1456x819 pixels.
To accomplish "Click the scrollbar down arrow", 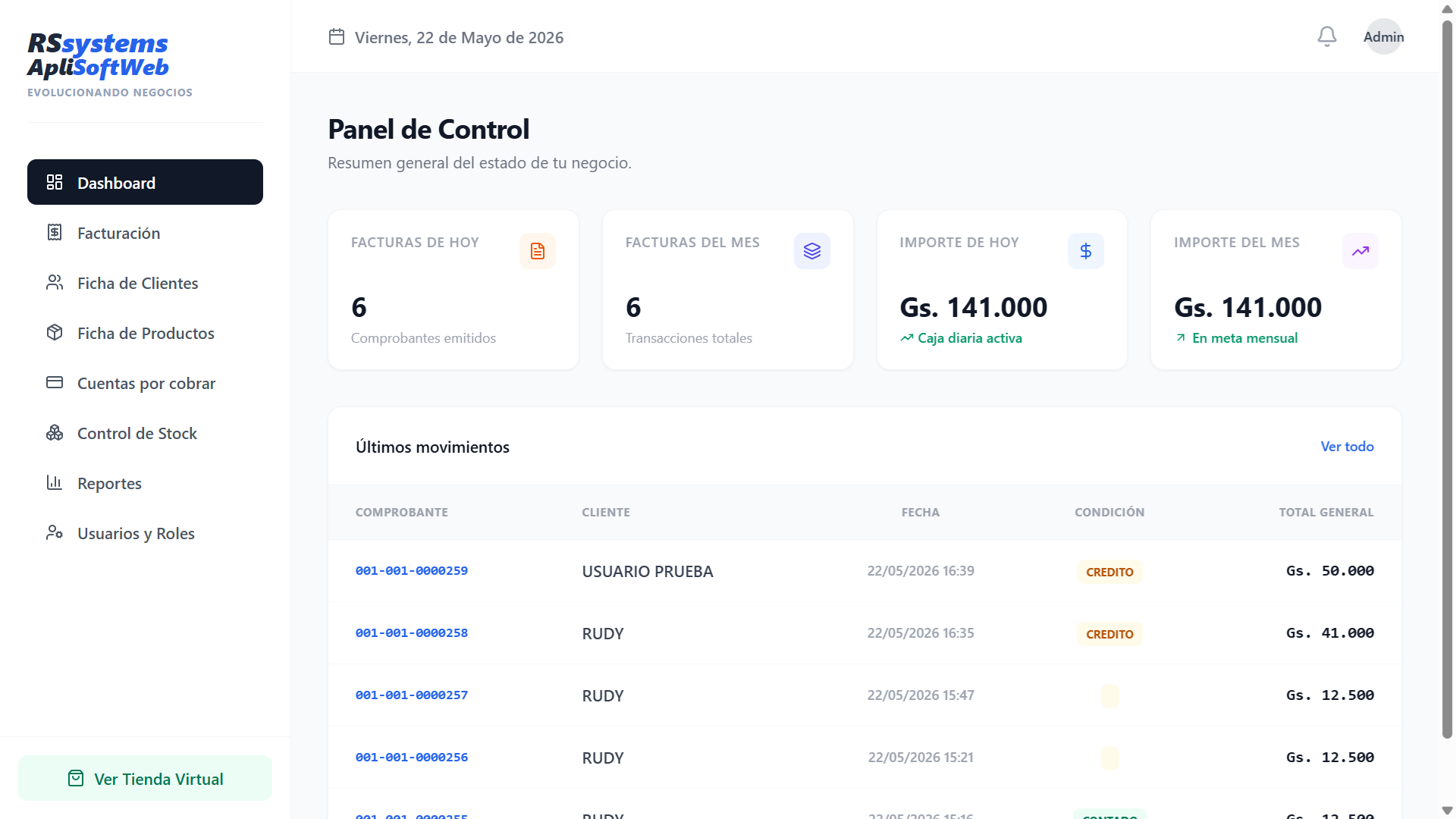I will pos(1447,811).
